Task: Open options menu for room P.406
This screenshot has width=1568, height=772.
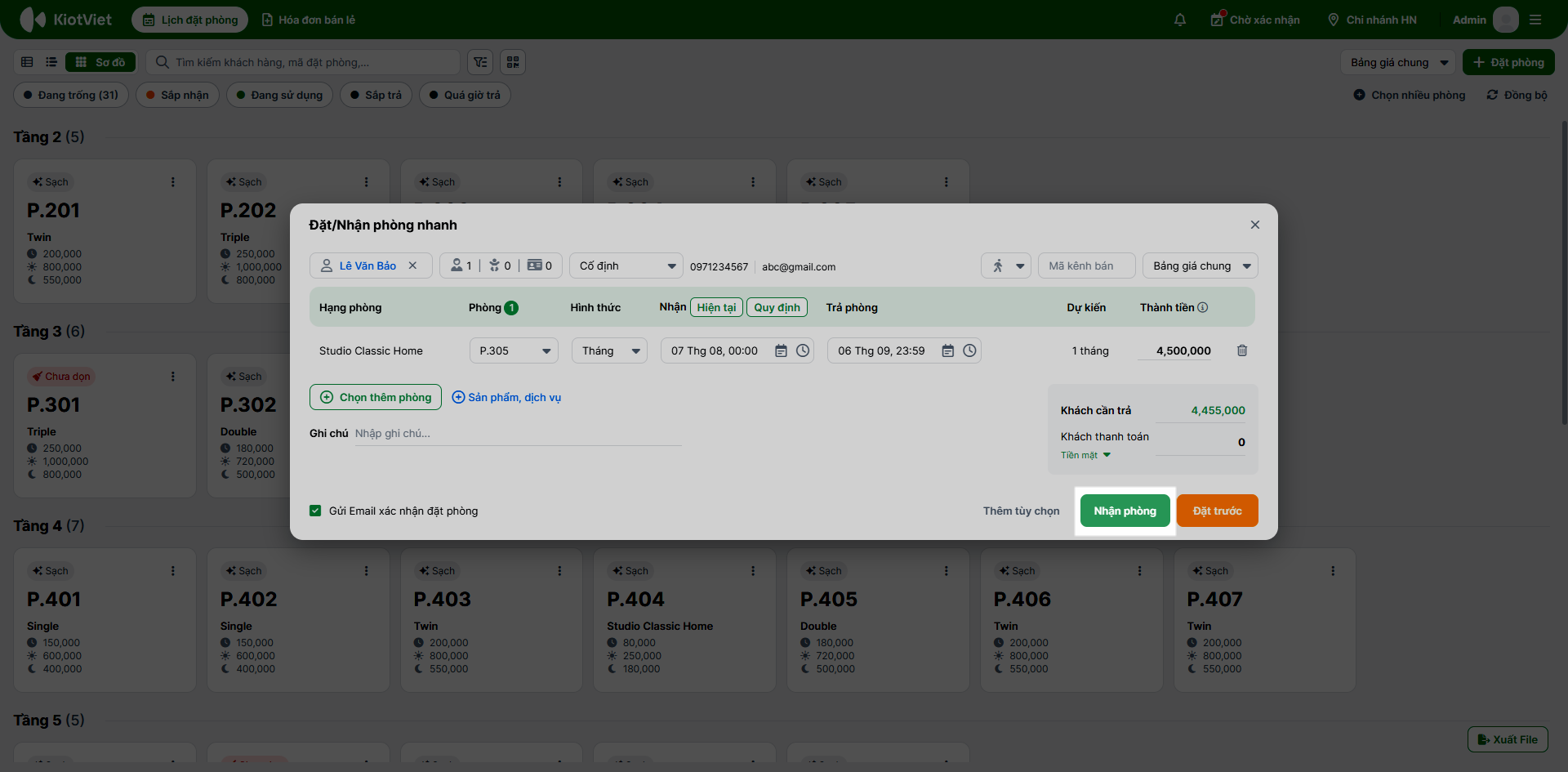Action: 1139,571
